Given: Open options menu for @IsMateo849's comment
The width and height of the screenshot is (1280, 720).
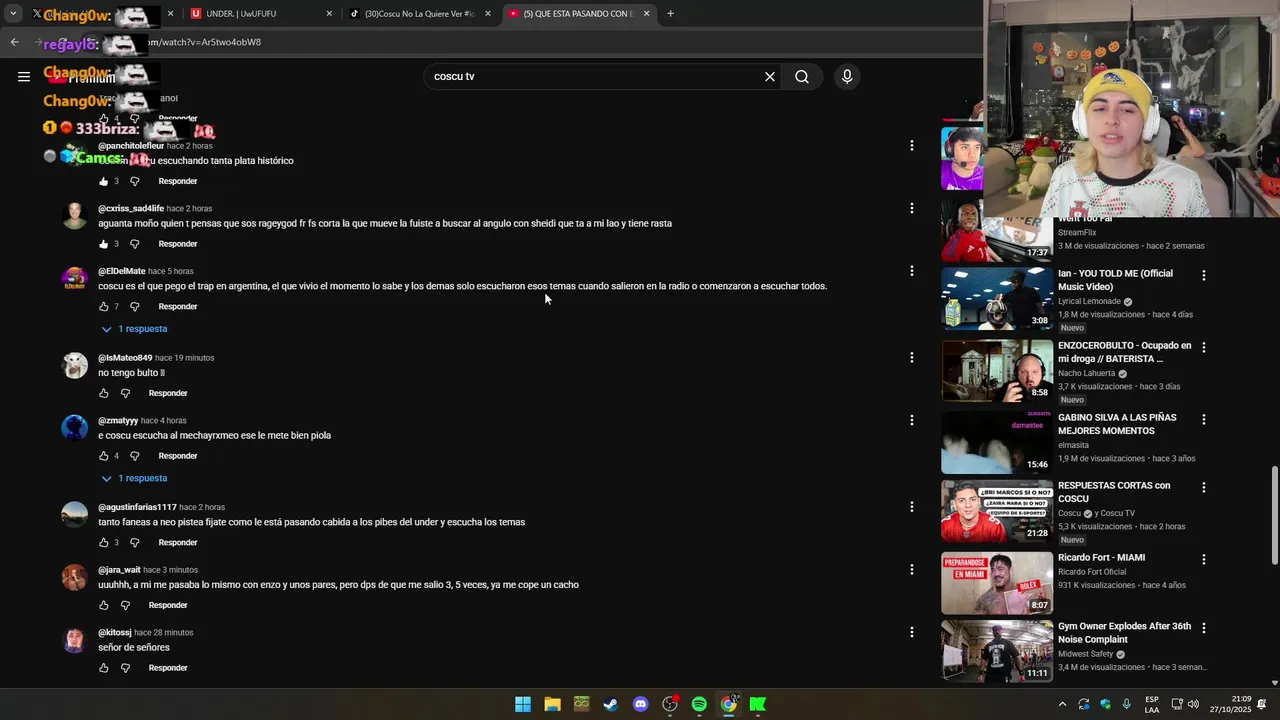Looking at the screenshot, I should [911, 357].
